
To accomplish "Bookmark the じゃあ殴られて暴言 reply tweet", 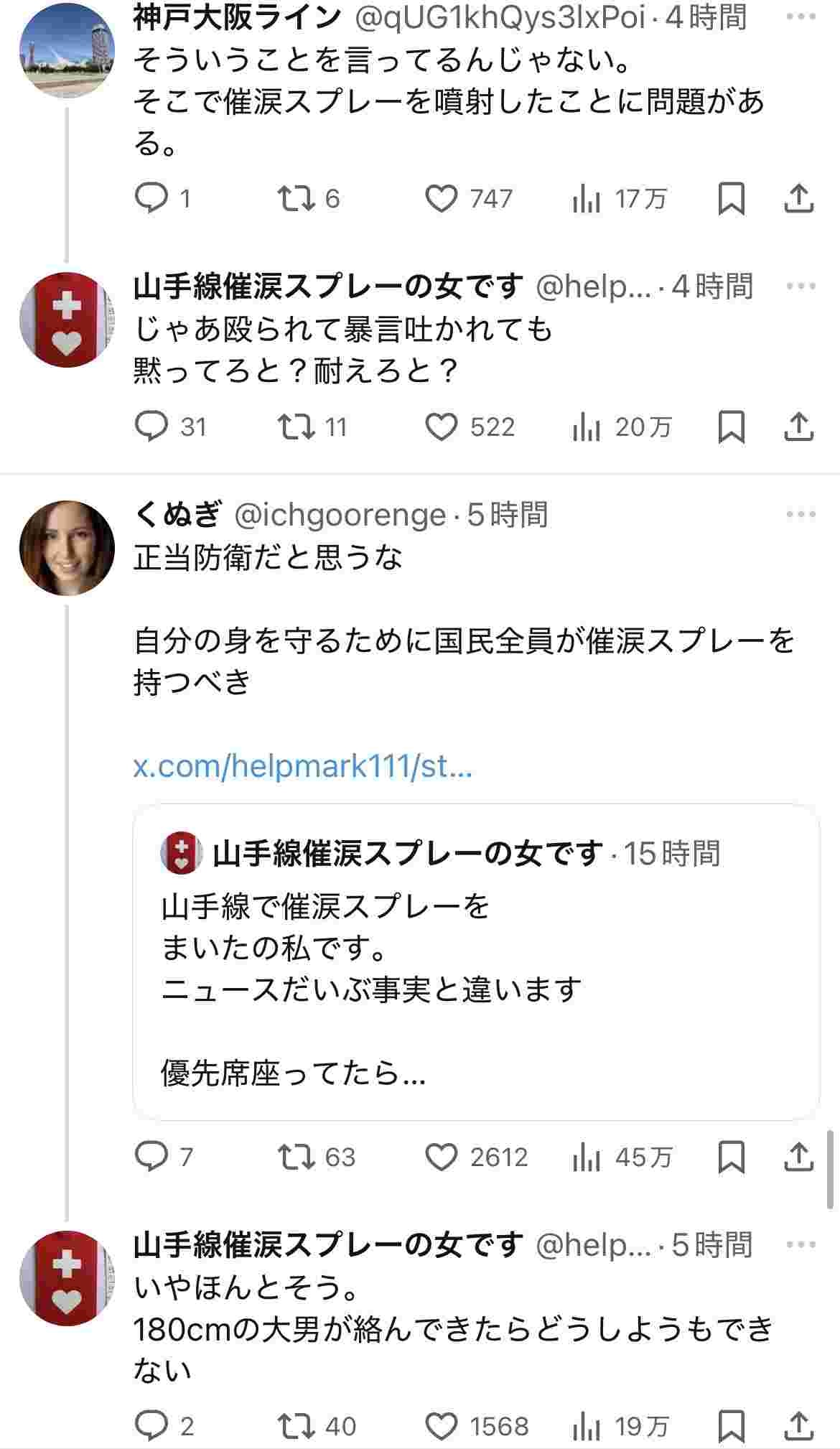I will [x=731, y=427].
